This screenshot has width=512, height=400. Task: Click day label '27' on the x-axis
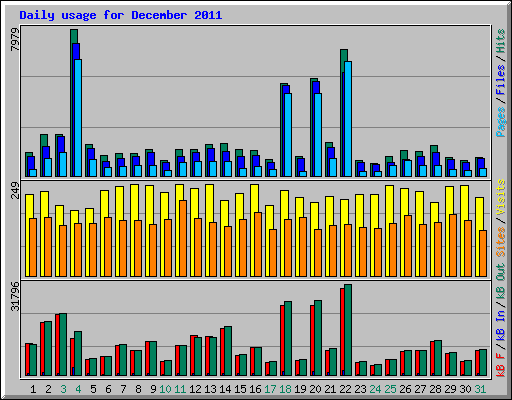(420, 389)
